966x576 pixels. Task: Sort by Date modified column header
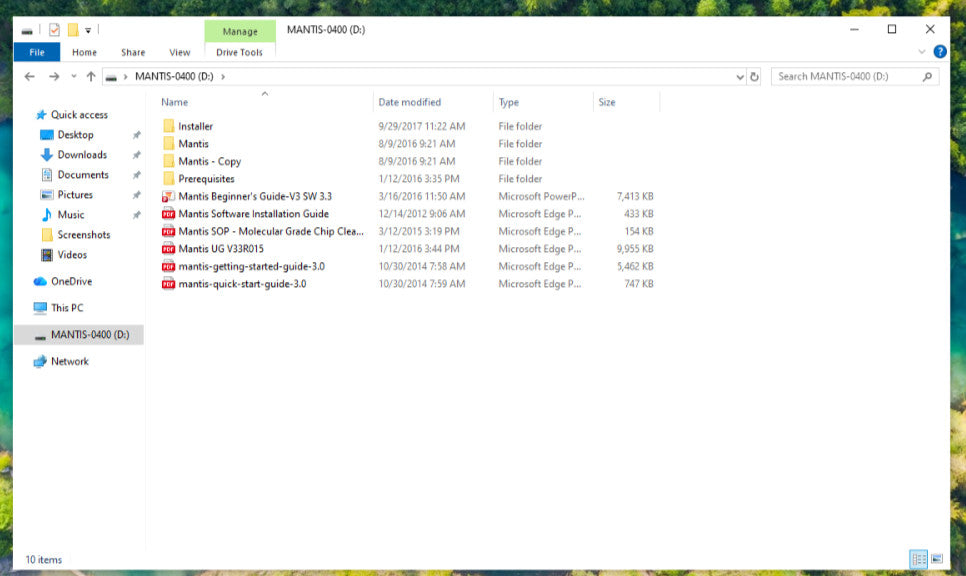[x=433, y=102]
